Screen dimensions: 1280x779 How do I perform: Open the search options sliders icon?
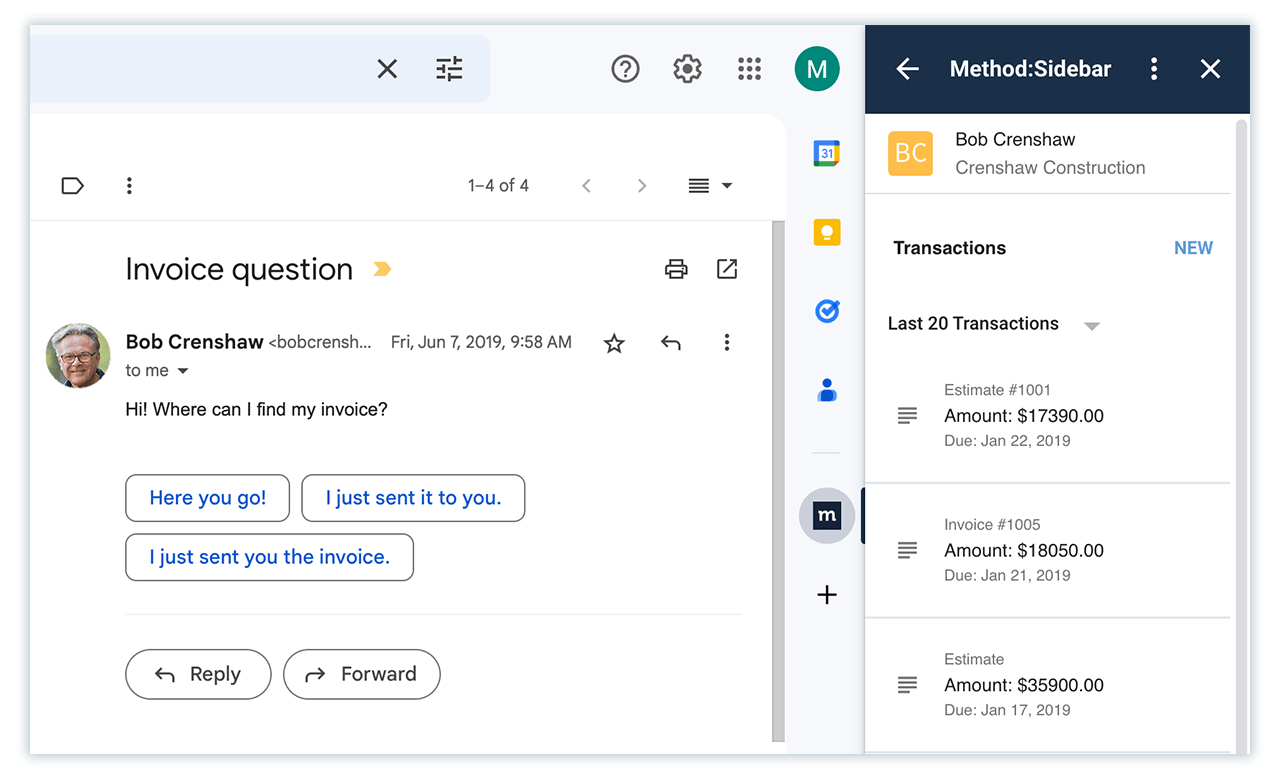coord(449,69)
